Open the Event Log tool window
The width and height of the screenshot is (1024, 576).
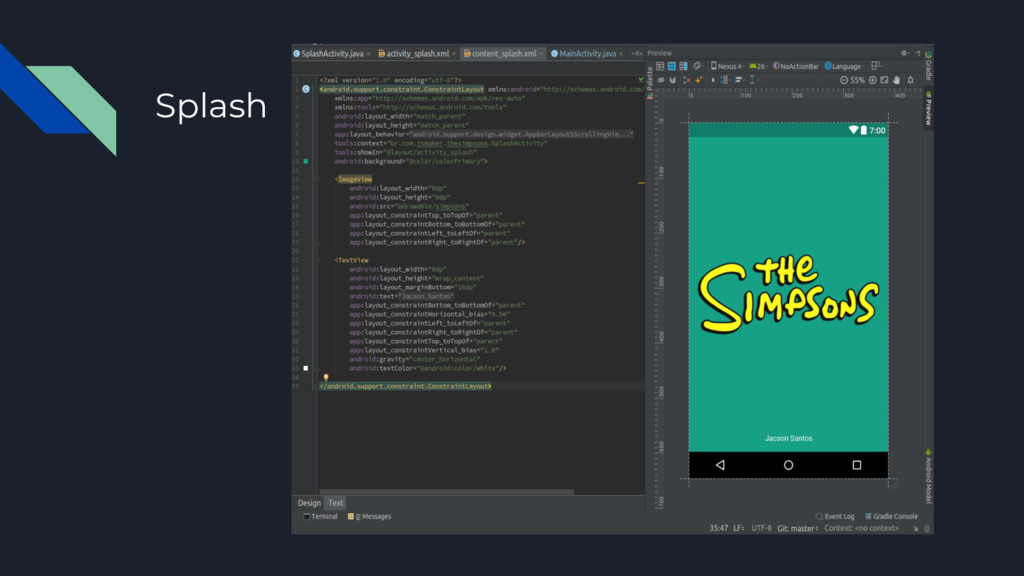tap(835, 517)
